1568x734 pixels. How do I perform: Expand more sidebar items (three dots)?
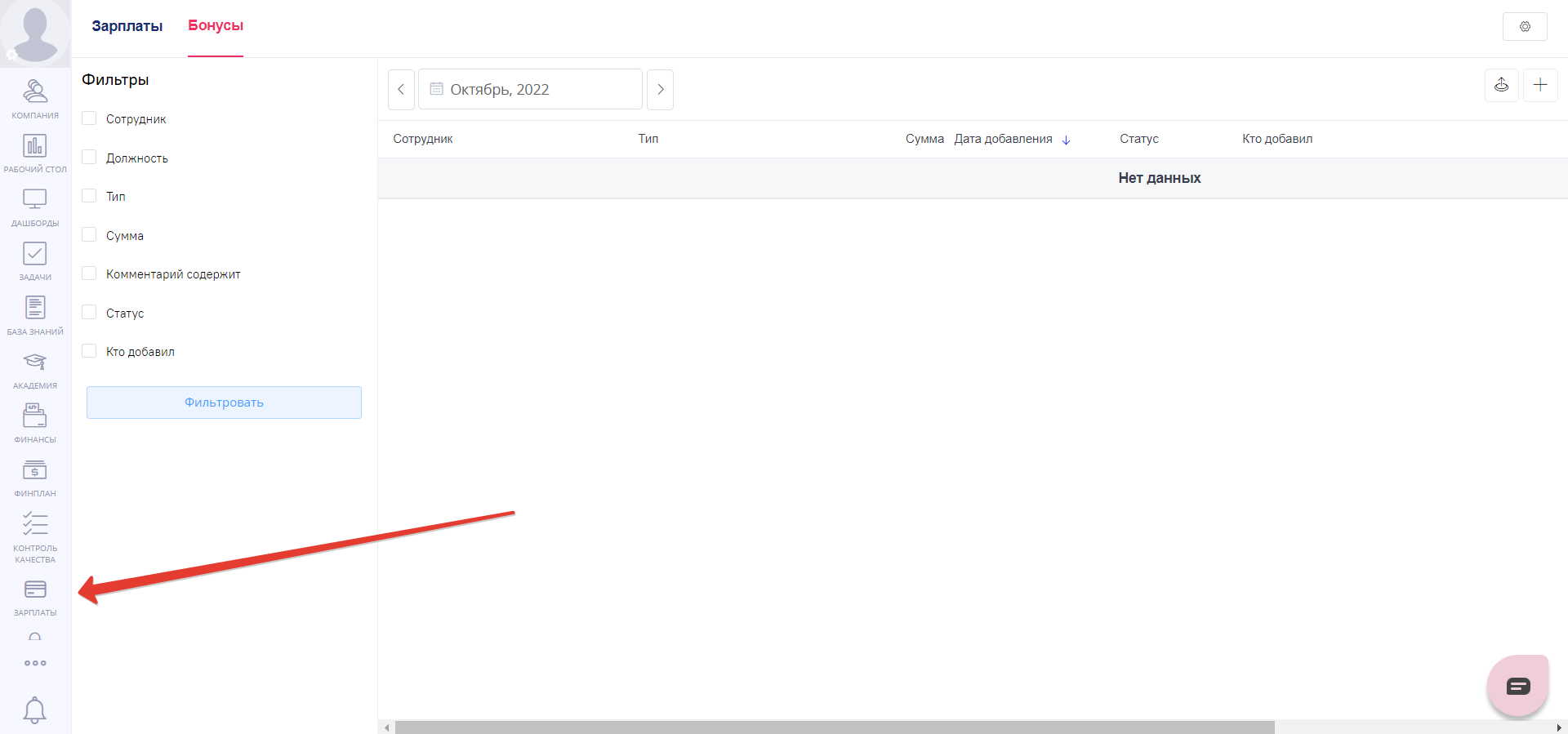click(x=35, y=663)
